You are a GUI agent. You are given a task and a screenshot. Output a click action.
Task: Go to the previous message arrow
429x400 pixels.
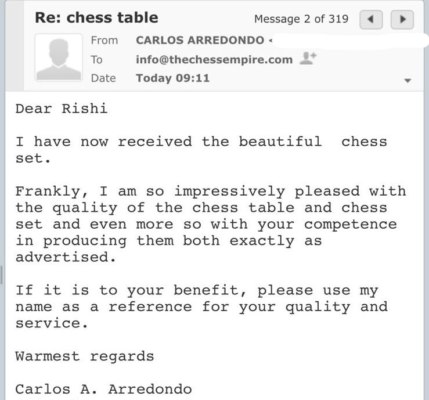click(x=371, y=20)
